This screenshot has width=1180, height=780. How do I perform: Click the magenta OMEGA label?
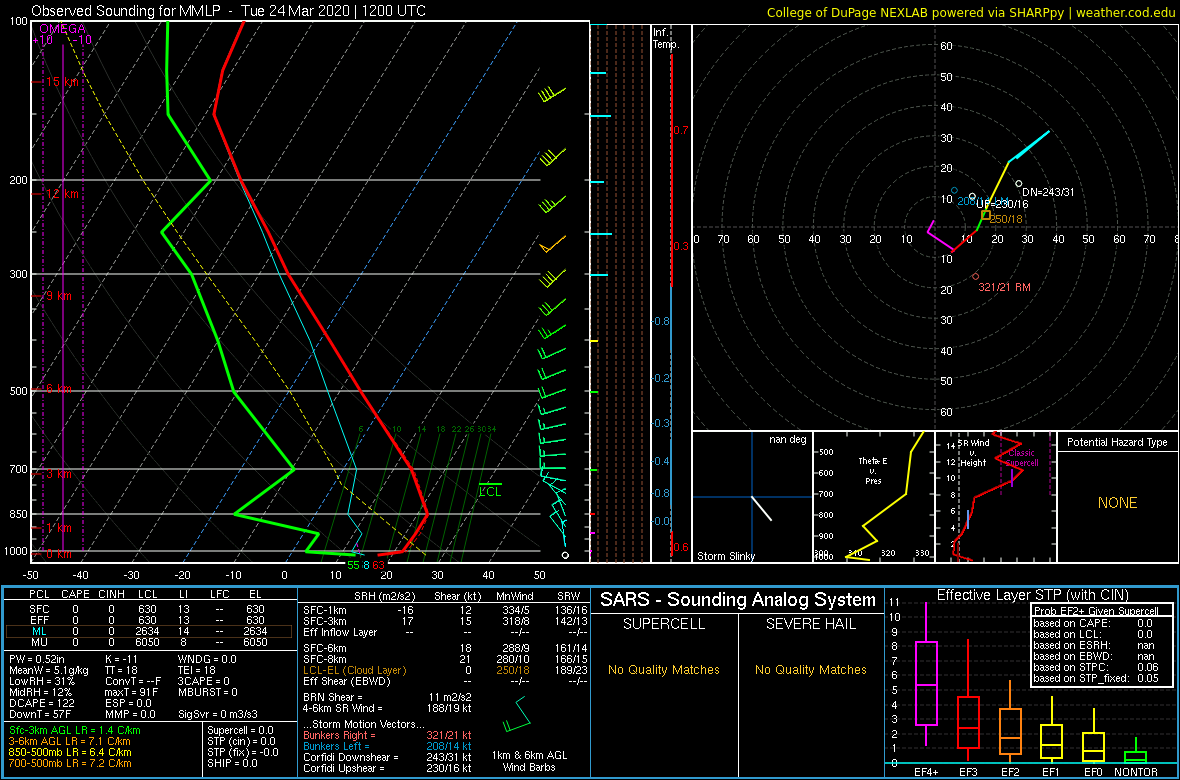click(x=62, y=29)
